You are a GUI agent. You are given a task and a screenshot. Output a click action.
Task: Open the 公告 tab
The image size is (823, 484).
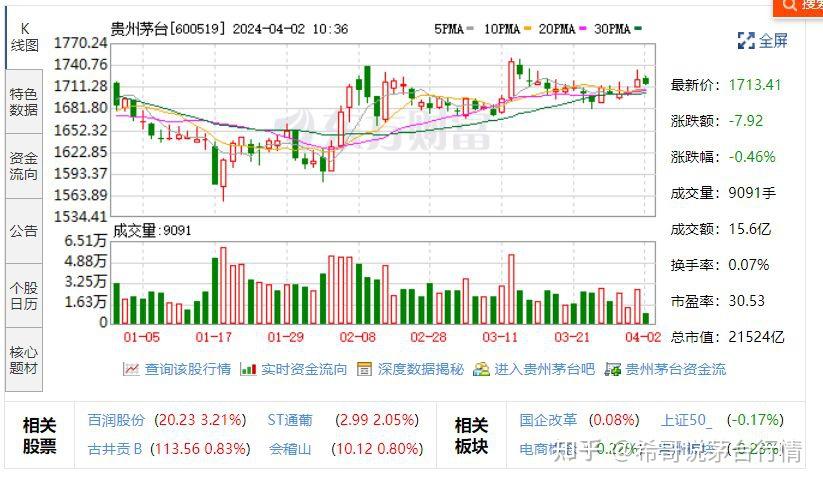(24, 231)
